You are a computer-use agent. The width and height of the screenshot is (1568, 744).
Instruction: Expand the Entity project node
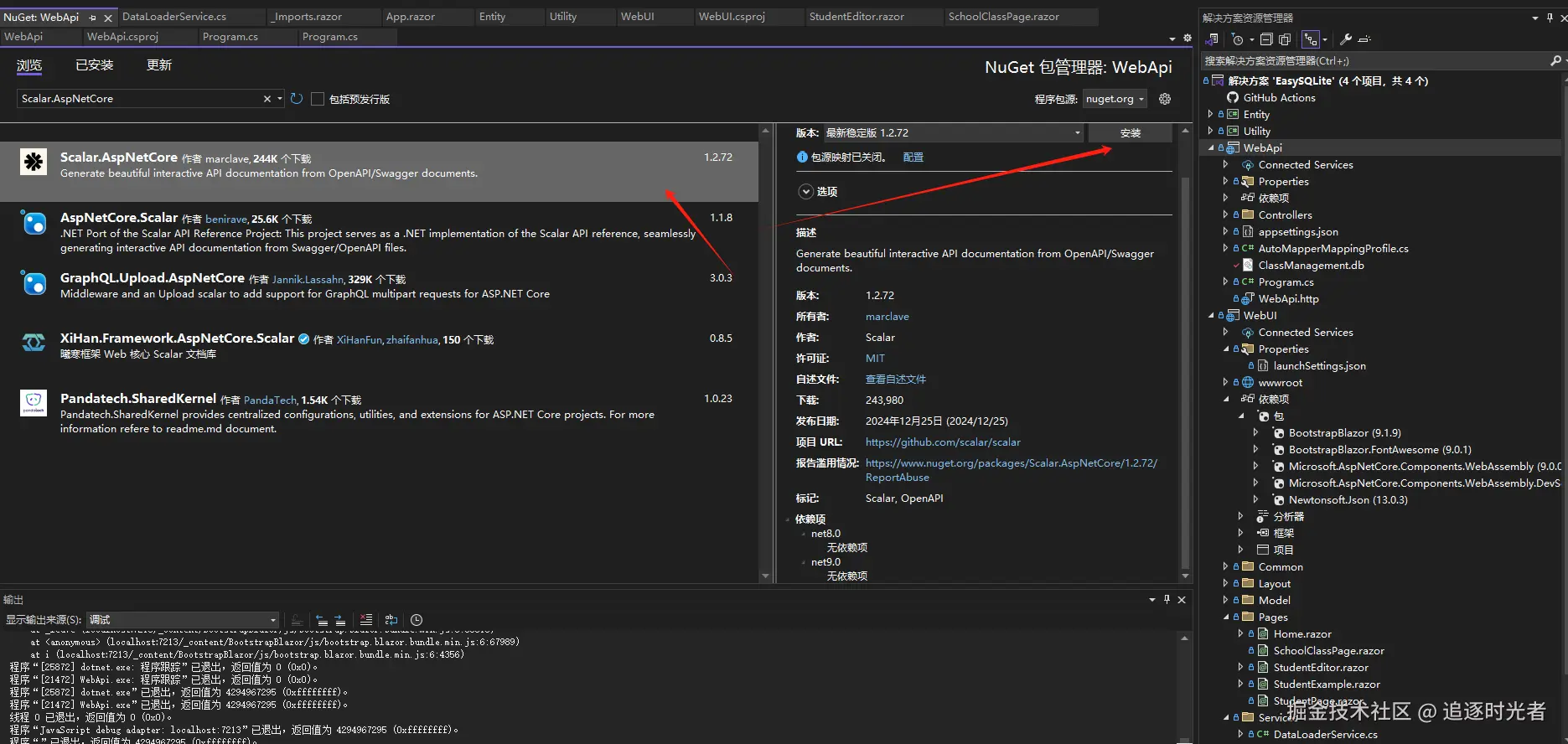[1210, 114]
